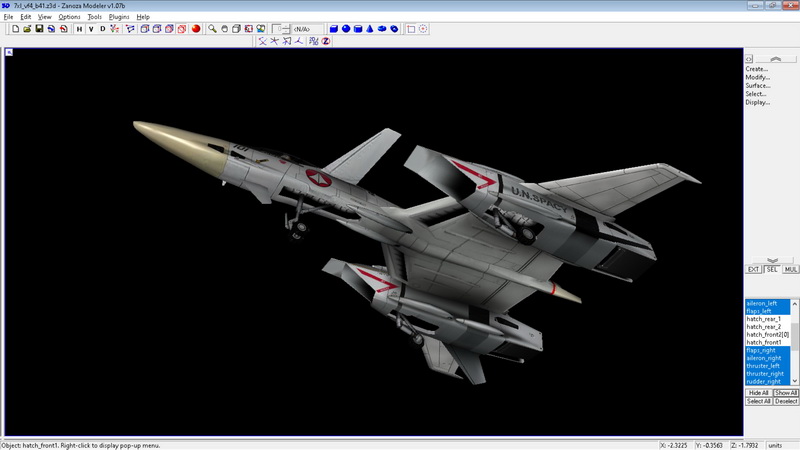This screenshot has height=450, width=800.
Task: Click the down chevron bar above EXT
Action: pyautogui.click(x=772, y=261)
